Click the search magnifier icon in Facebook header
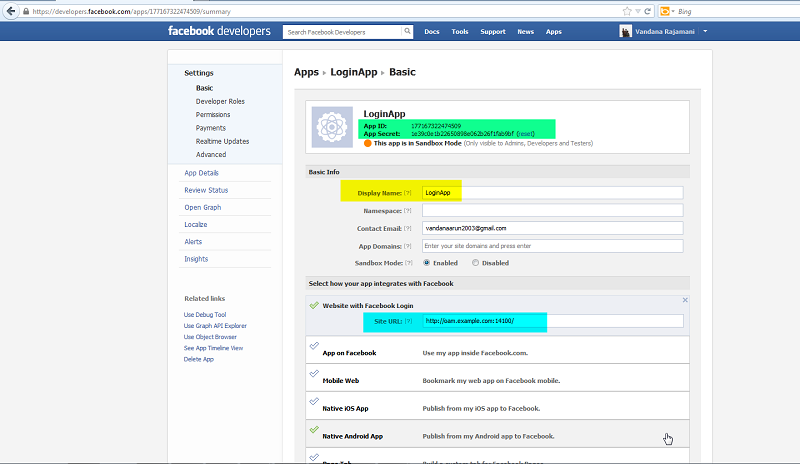The width and height of the screenshot is (800, 464). 407,31
